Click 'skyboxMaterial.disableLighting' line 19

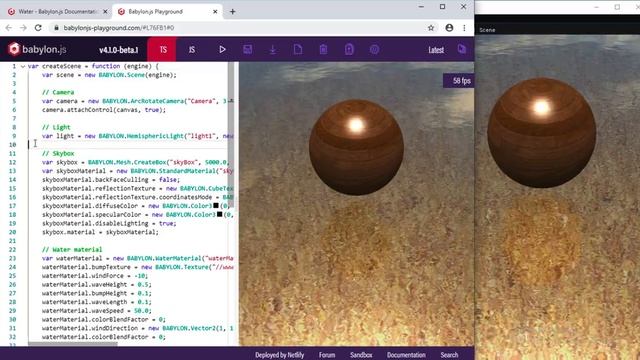[x=109, y=223]
